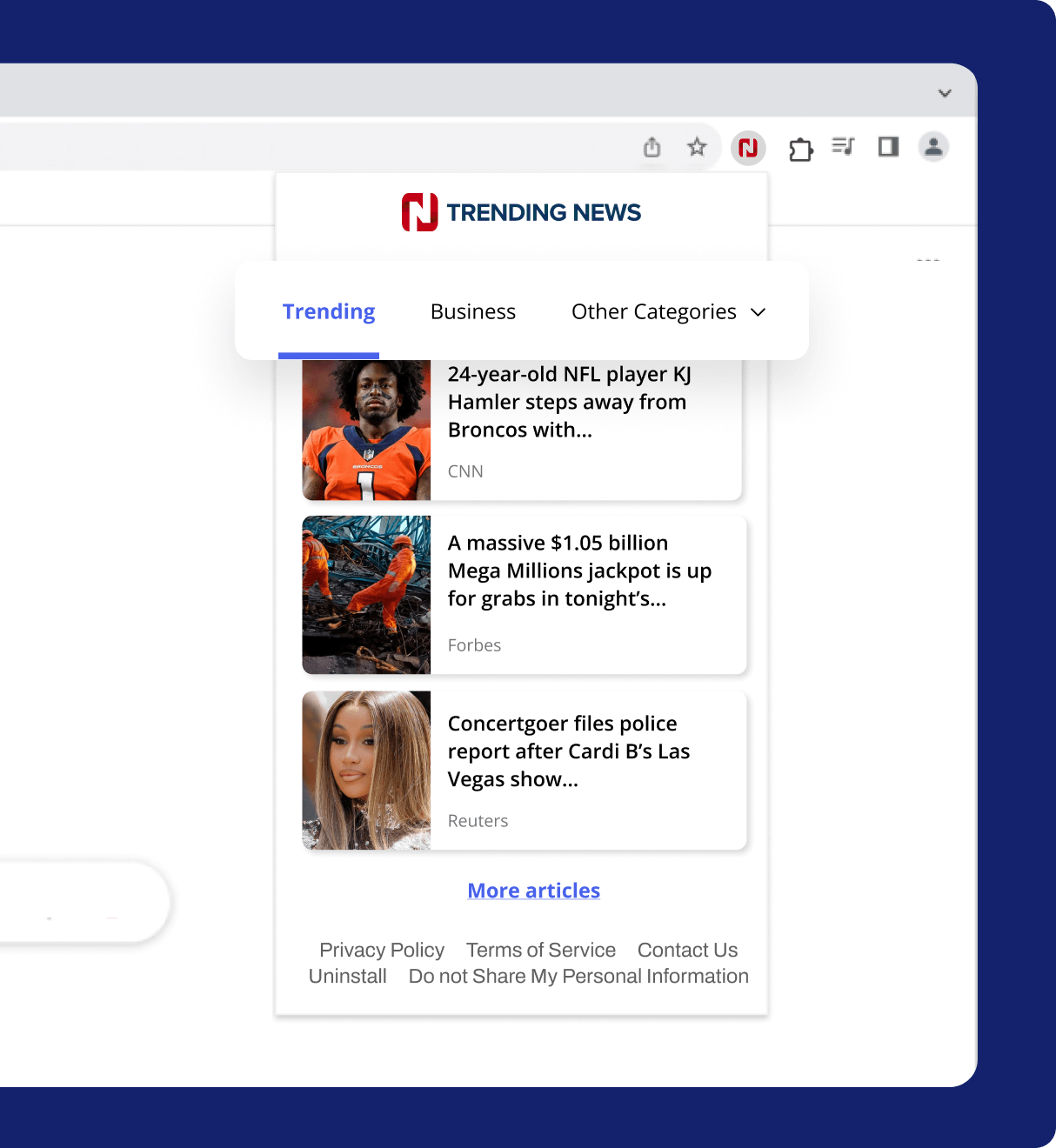Click the Uninstall link
The width and height of the screenshot is (1056, 1148).
coord(348,976)
